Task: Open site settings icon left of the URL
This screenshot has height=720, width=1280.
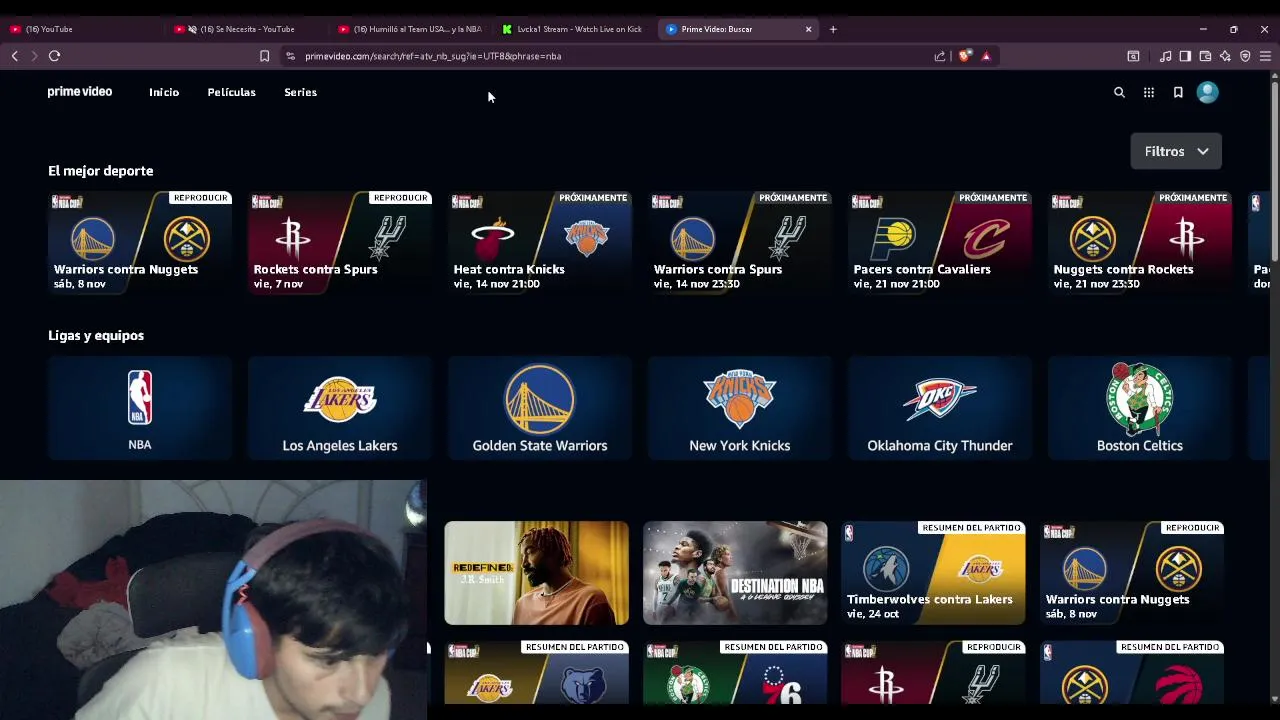Action: [290, 56]
